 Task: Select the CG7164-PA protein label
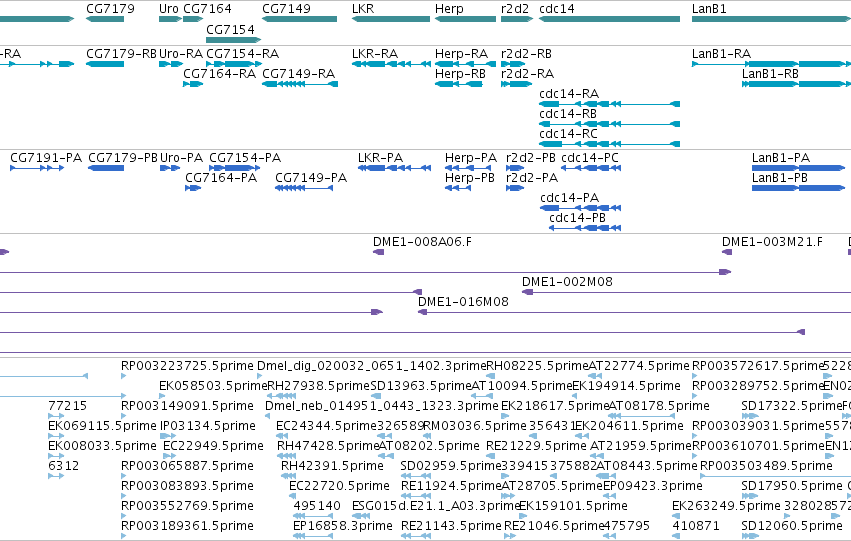221,178
